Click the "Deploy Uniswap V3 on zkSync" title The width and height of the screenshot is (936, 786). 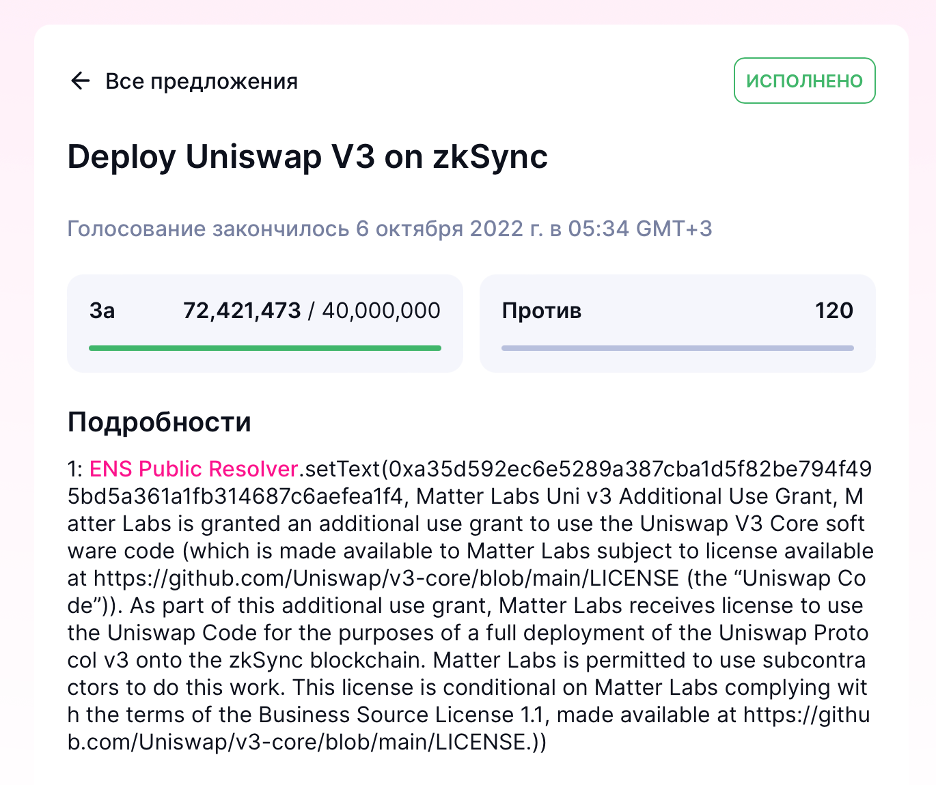coord(307,157)
